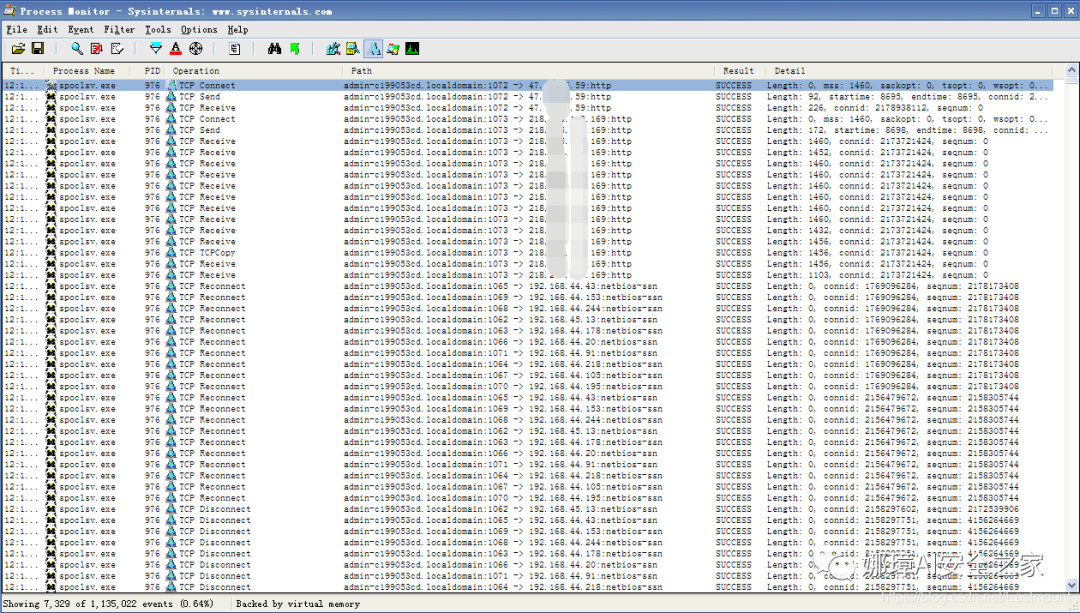
Task: Click the Open log file icon
Action: [x=19, y=48]
